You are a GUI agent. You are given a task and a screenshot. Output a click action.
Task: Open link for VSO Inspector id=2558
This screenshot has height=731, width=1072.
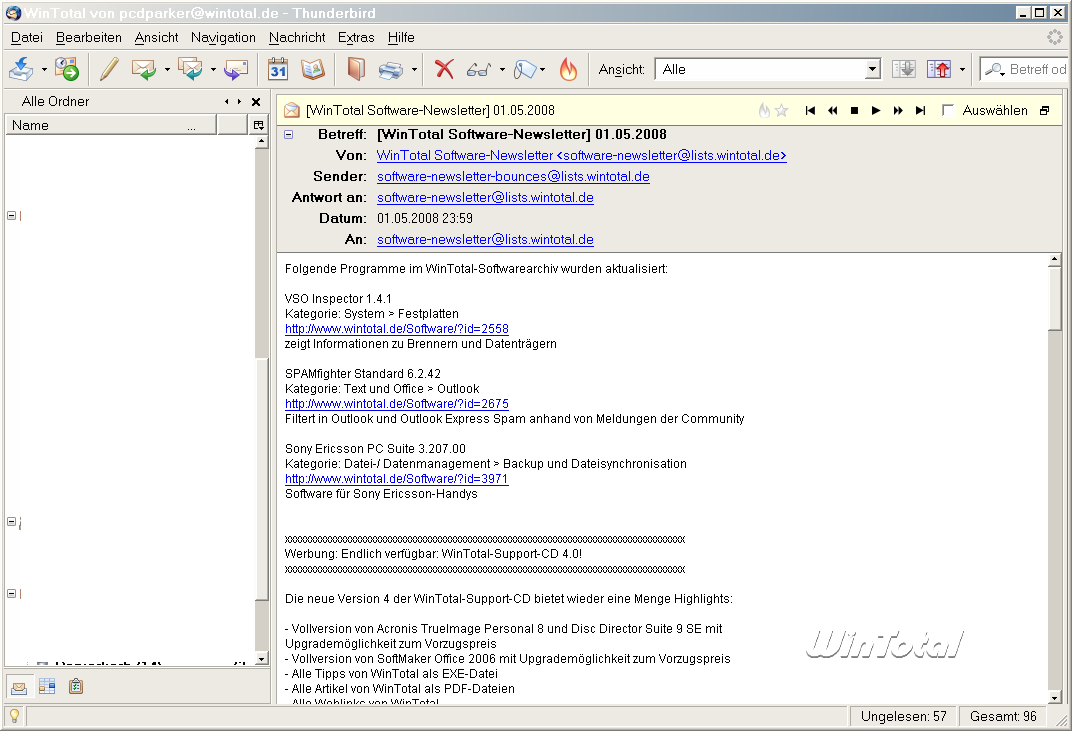tap(396, 328)
